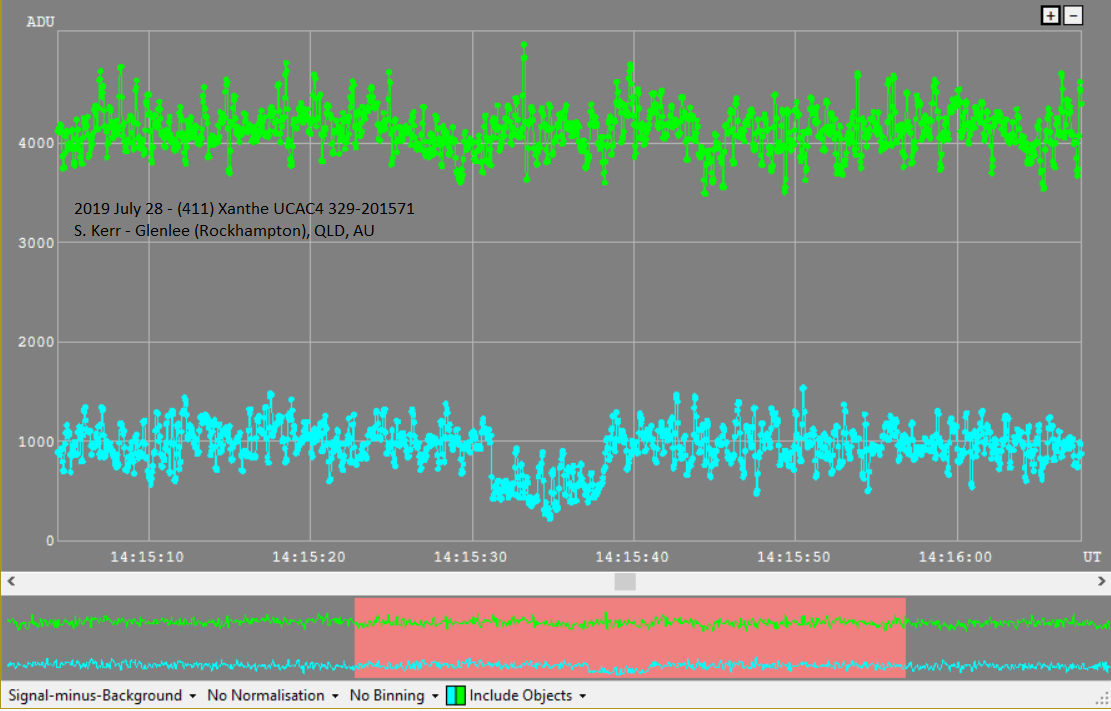Viewport: 1111px width, 711px height.
Task: Click the 14:15:30 time axis label
Action: click(x=470, y=557)
